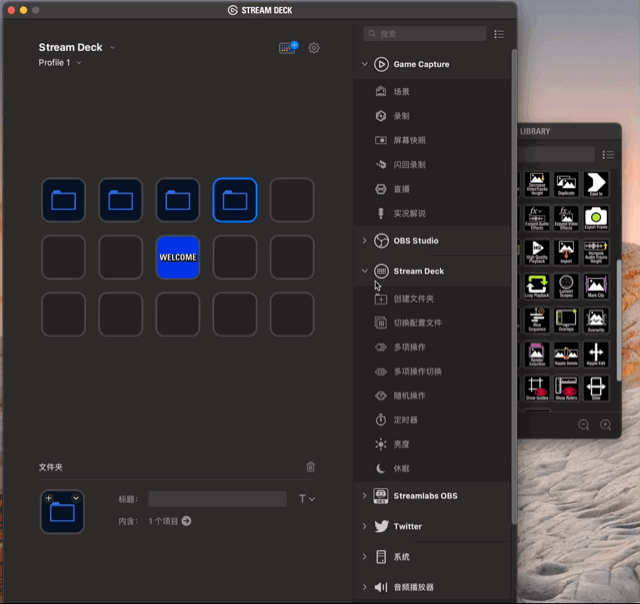Expand the 音频播放器 audio player category
This screenshot has width=640, height=604.
[364, 587]
